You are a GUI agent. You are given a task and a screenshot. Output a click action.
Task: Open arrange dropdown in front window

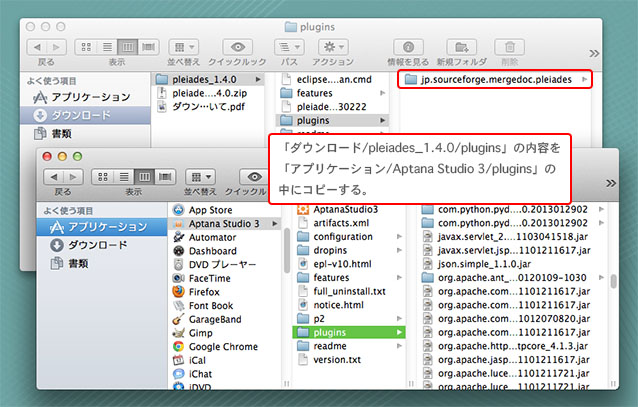coord(200,177)
